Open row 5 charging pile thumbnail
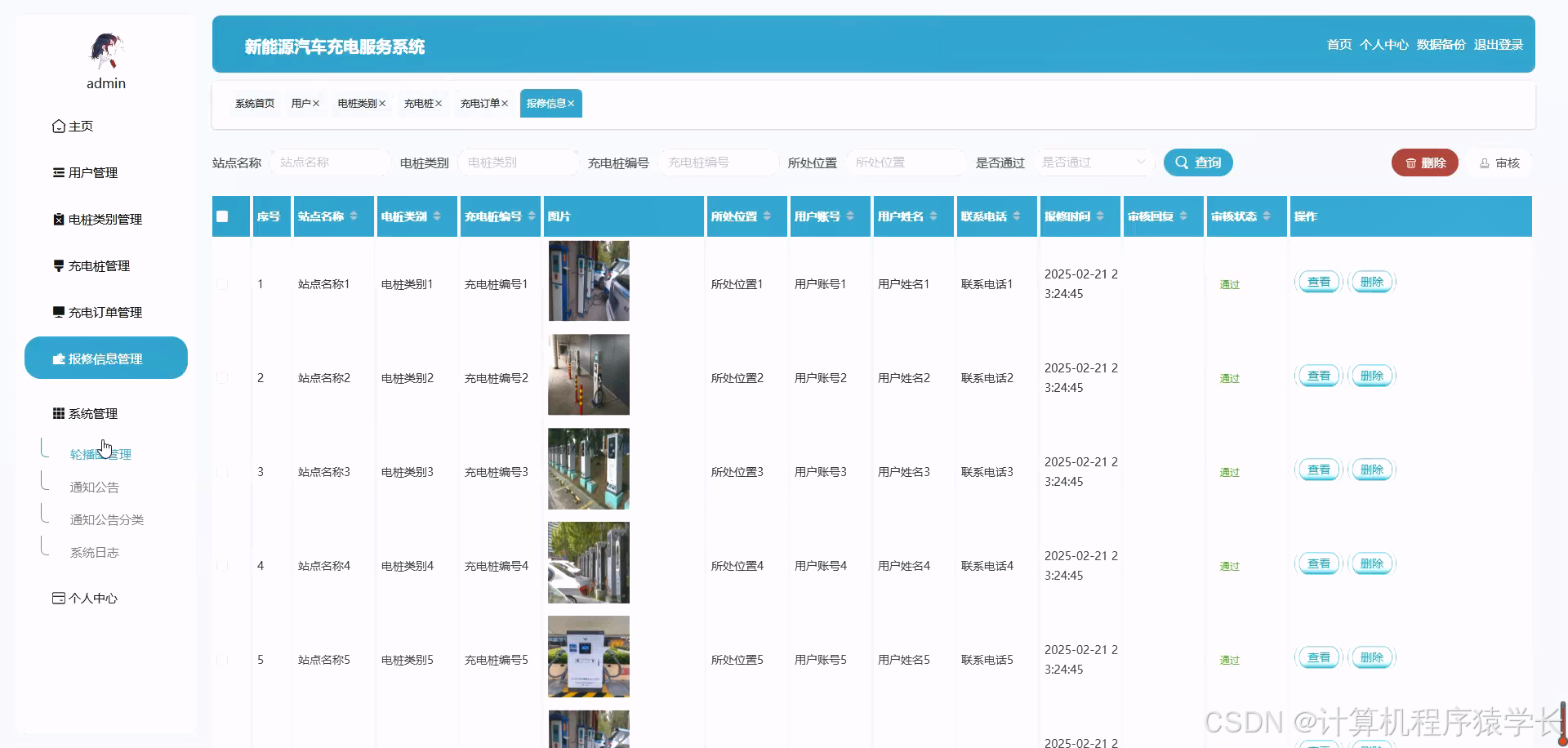Screen dimensions: 1568x748 589,657
